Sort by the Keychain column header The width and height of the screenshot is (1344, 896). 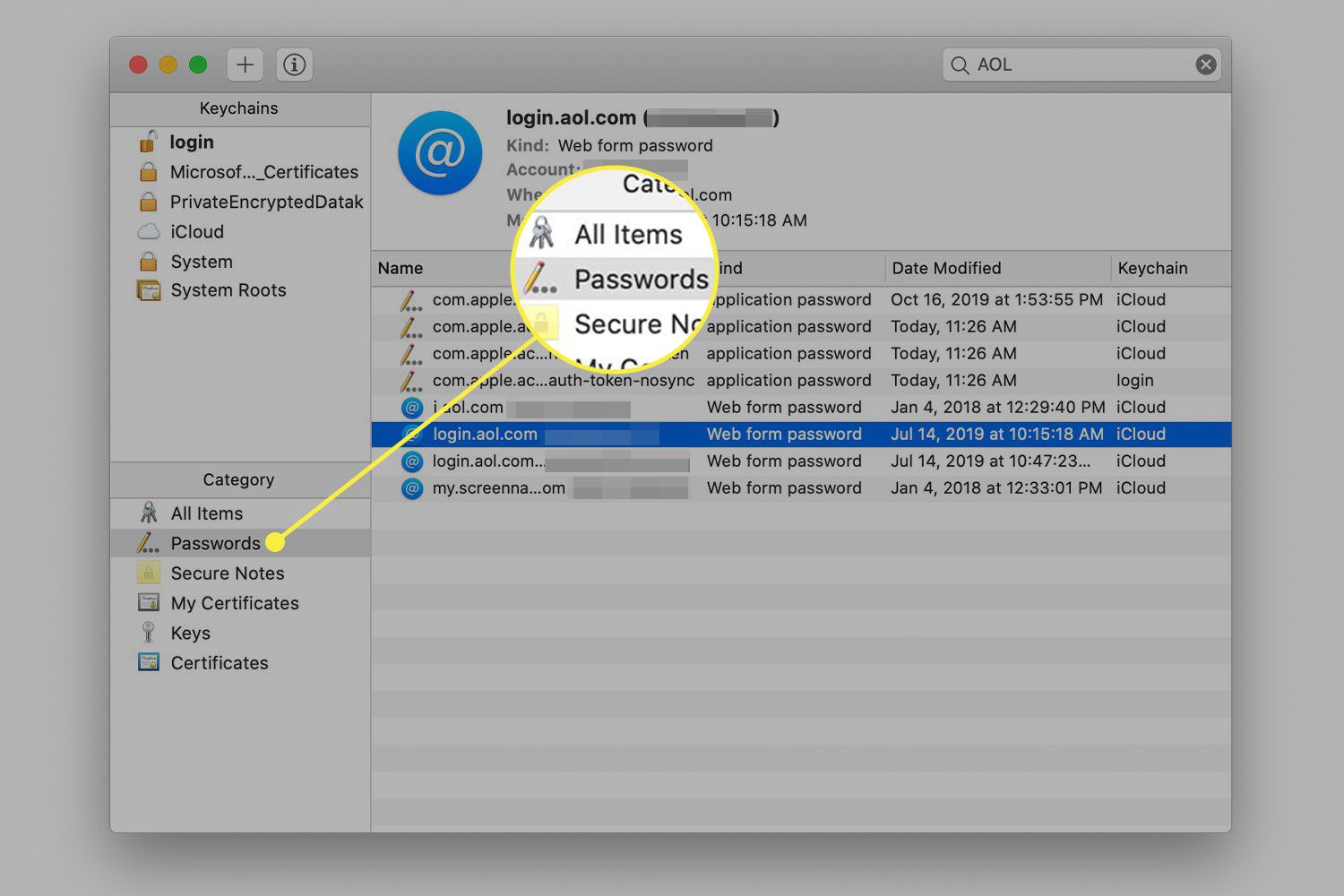(x=1152, y=268)
